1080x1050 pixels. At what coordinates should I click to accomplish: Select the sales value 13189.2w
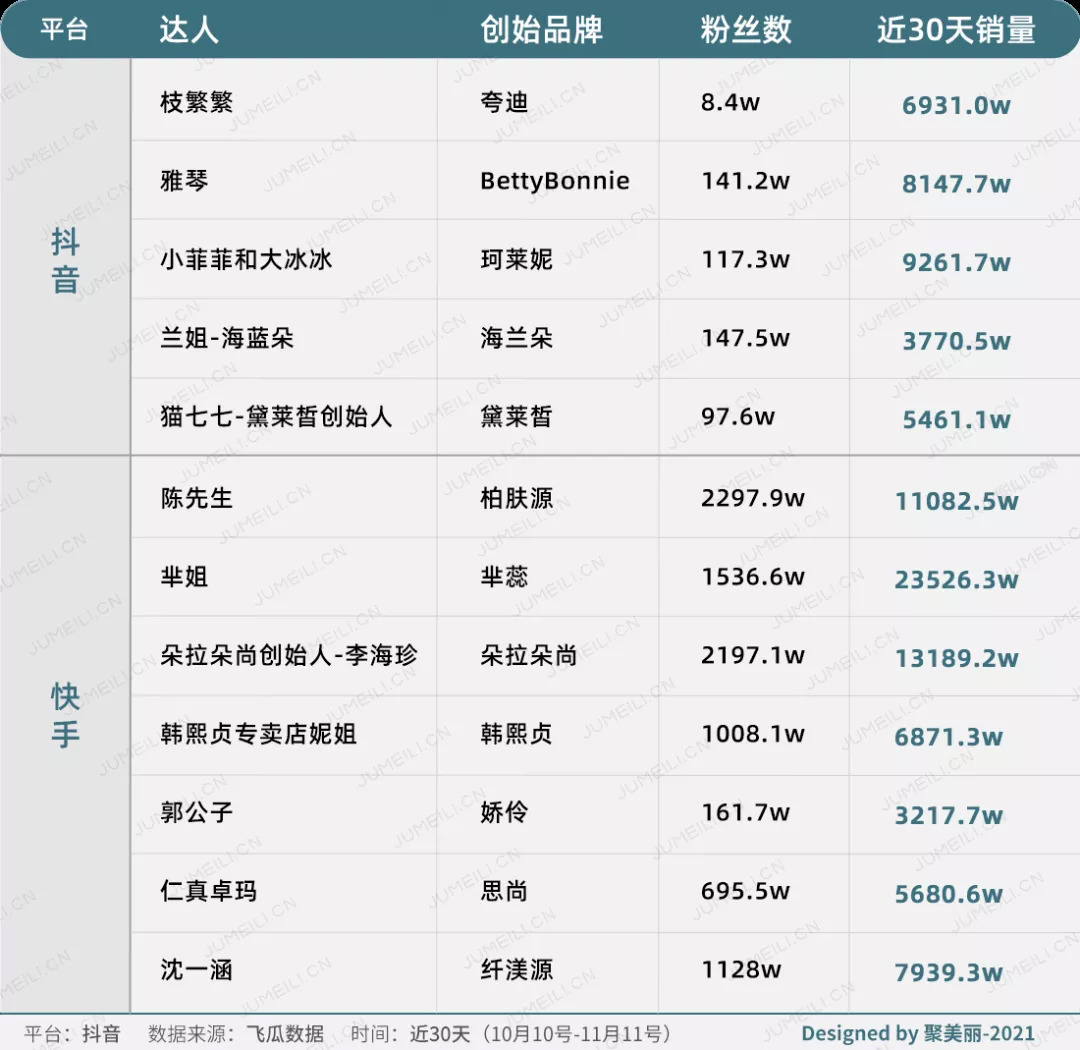[x=956, y=658]
